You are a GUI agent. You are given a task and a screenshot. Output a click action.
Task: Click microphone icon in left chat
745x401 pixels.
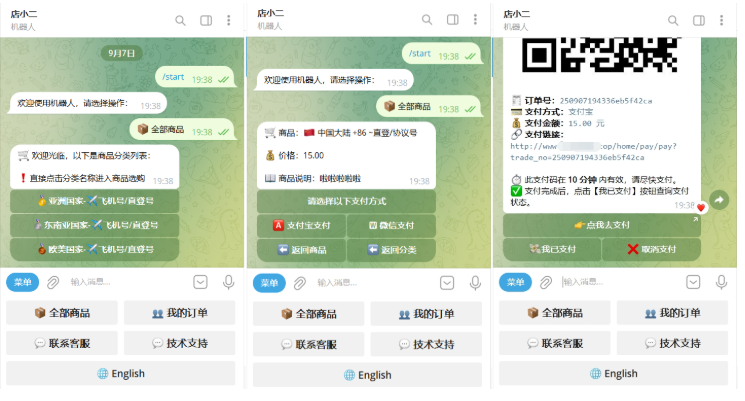[x=229, y=282]
